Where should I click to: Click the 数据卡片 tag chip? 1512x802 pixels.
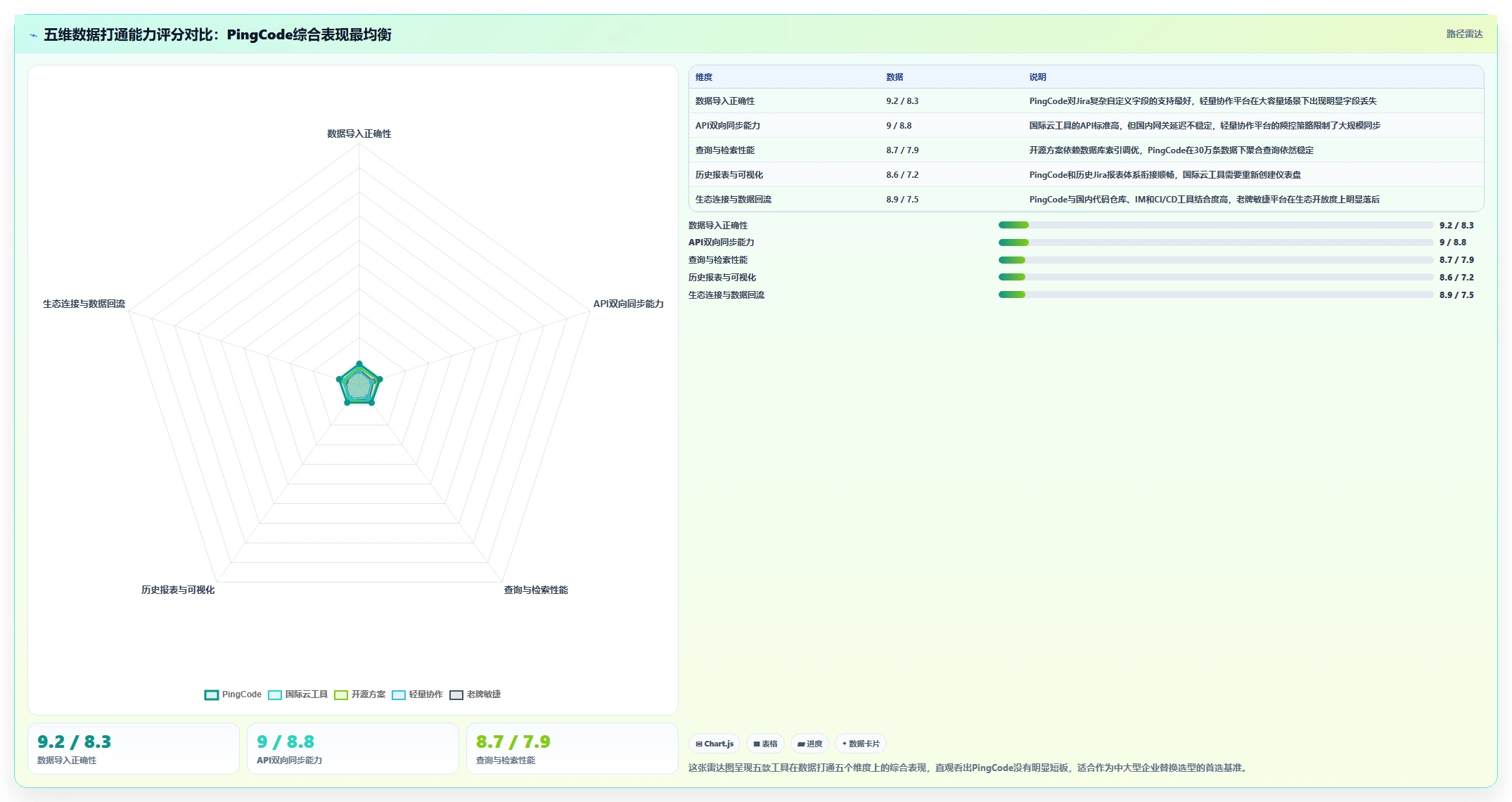[x=861, y=744]
